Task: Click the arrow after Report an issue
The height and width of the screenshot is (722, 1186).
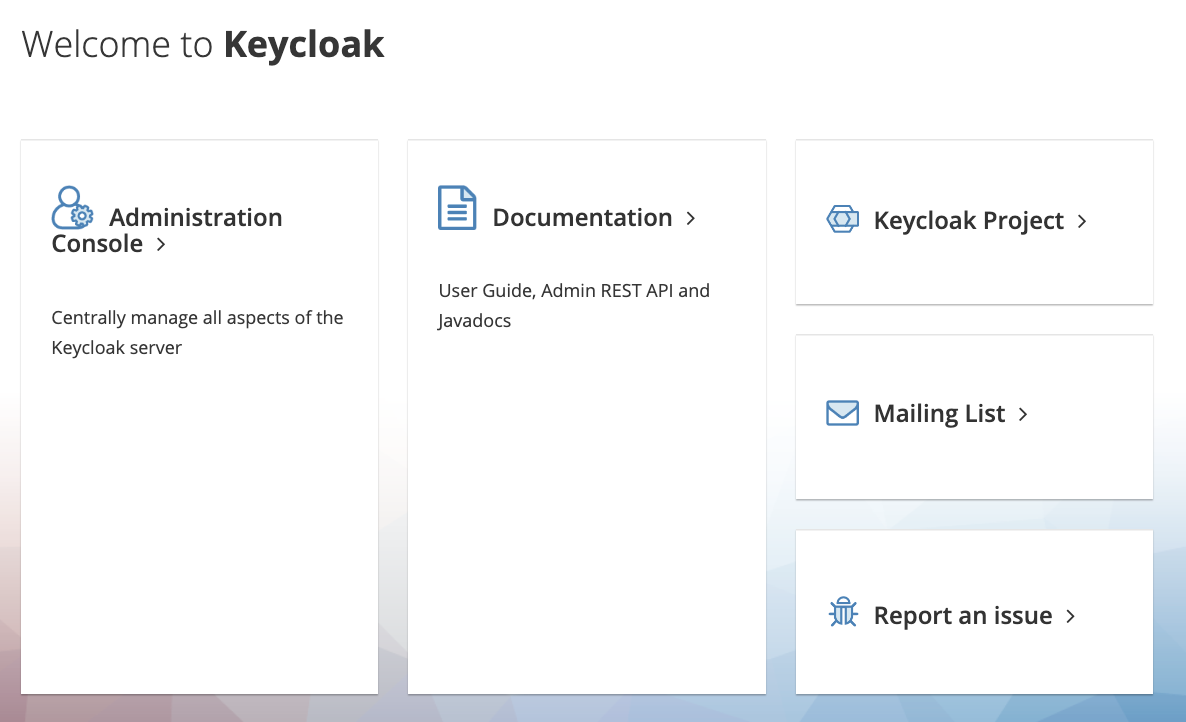Action: (1070, 616)
